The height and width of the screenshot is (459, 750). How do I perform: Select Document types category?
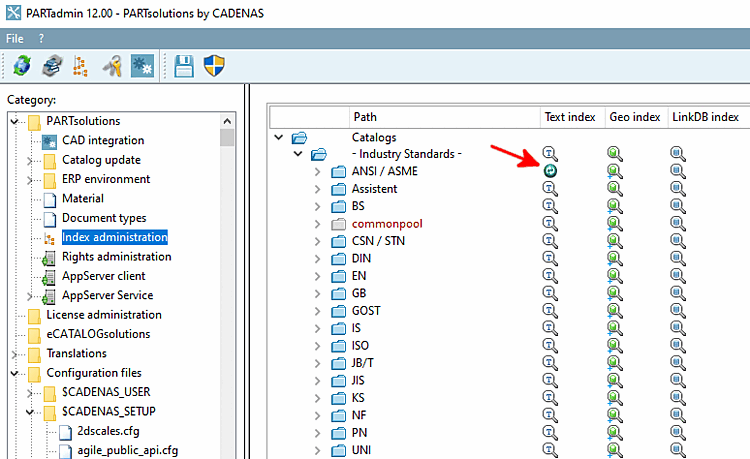coord(104,218)
